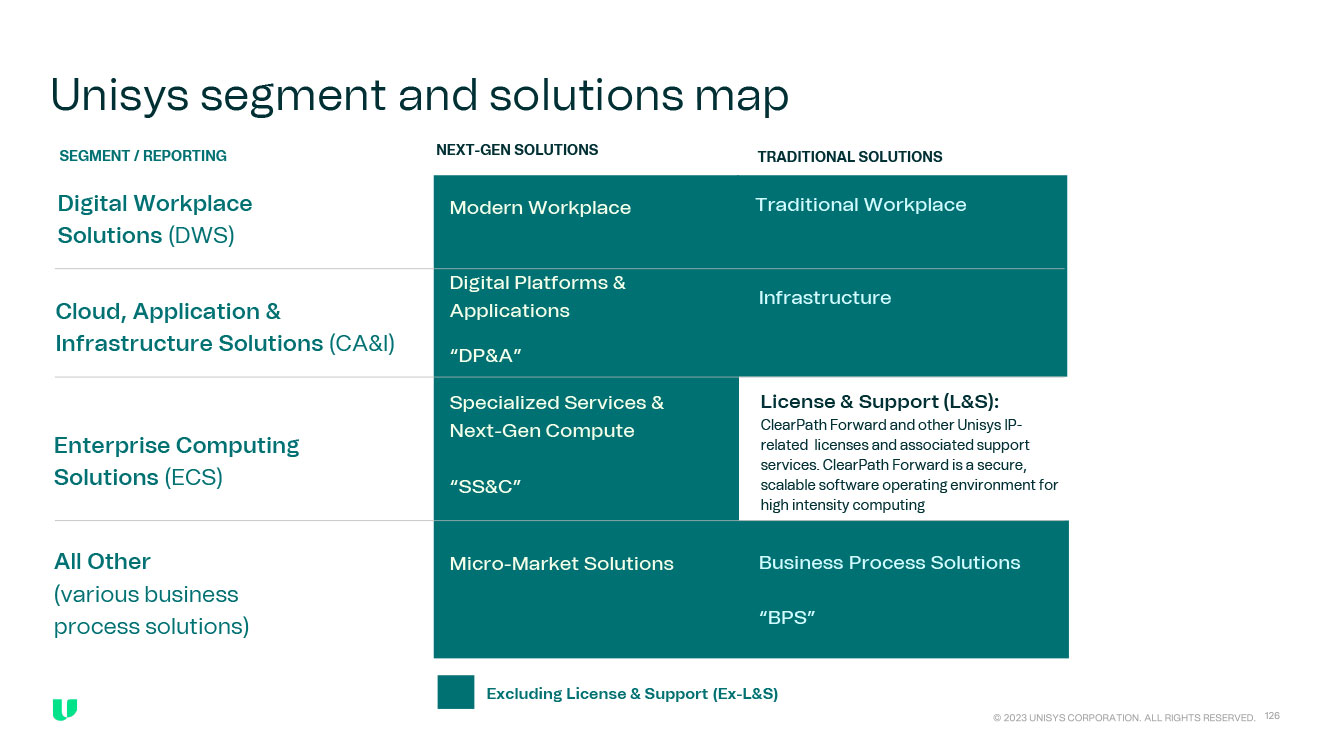Click the License & Support (L&S) heading
The width and height of the screenshot is (1333, 750).
click(879, 402)
